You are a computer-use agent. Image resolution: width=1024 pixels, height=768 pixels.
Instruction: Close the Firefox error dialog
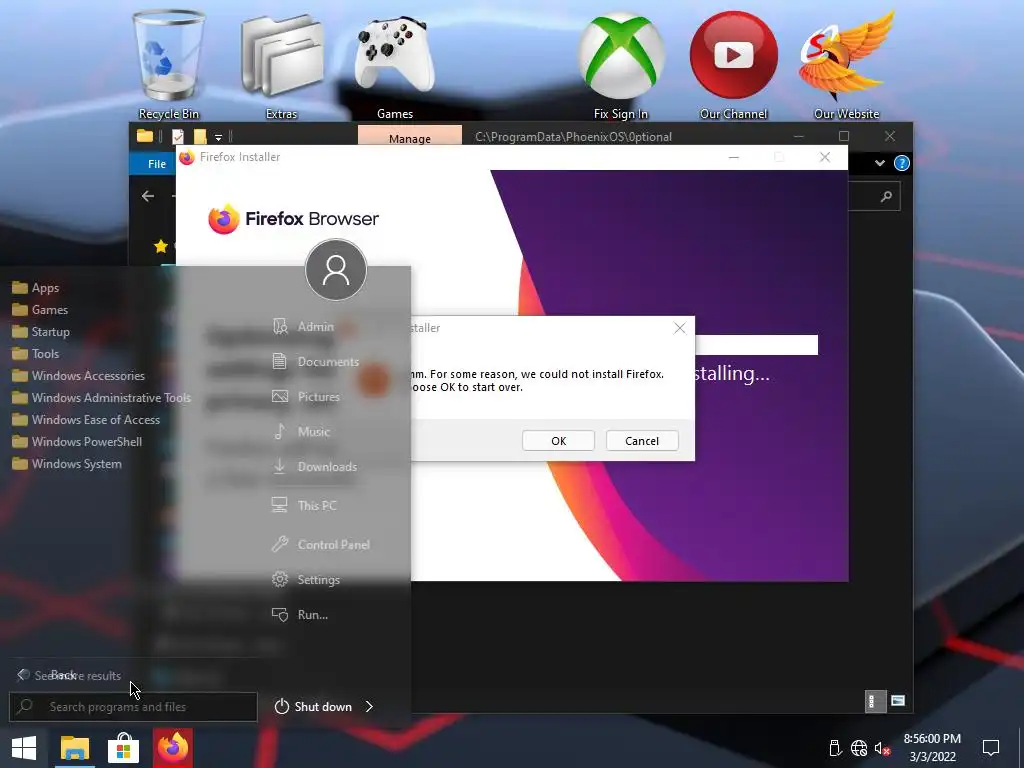pos(680,328)
